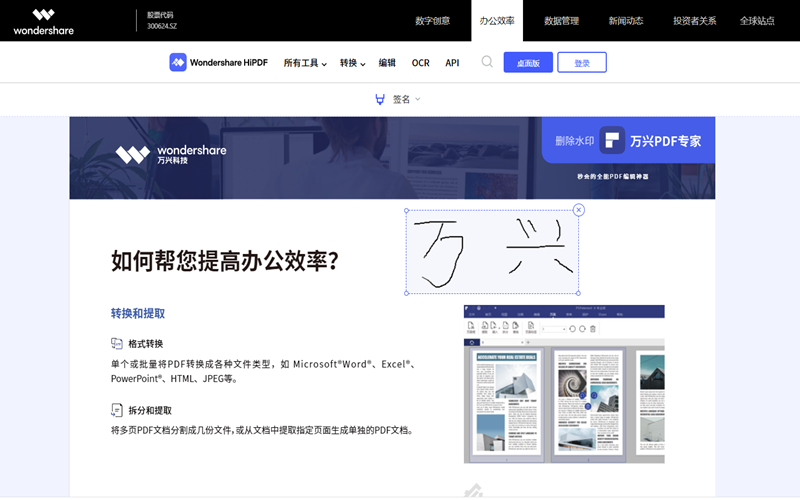
Task: Click the 登录 login button
Action: click(x=582, y=62)
